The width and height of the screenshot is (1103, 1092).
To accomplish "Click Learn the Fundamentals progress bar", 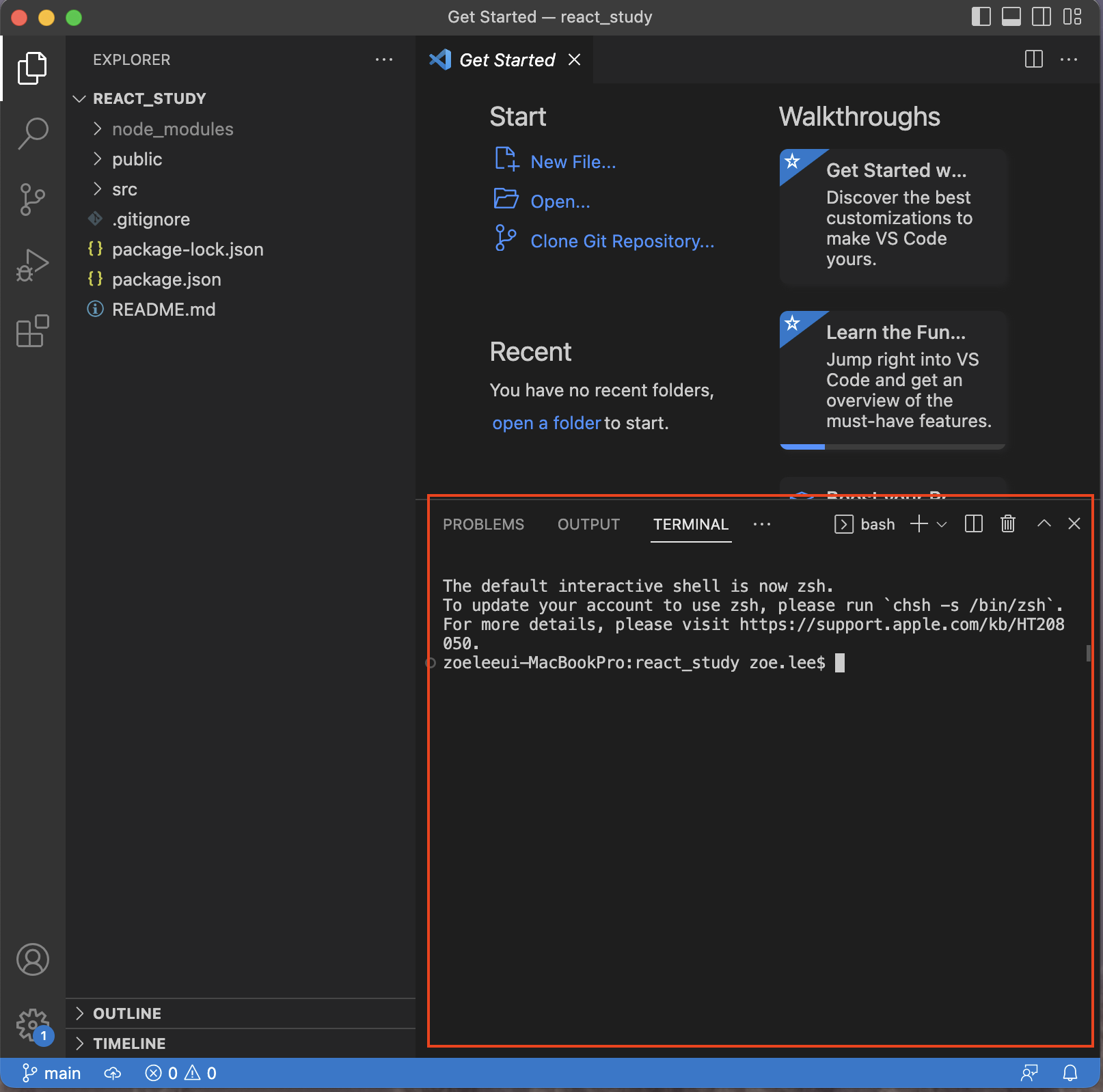I will click(x=893, y=447).
